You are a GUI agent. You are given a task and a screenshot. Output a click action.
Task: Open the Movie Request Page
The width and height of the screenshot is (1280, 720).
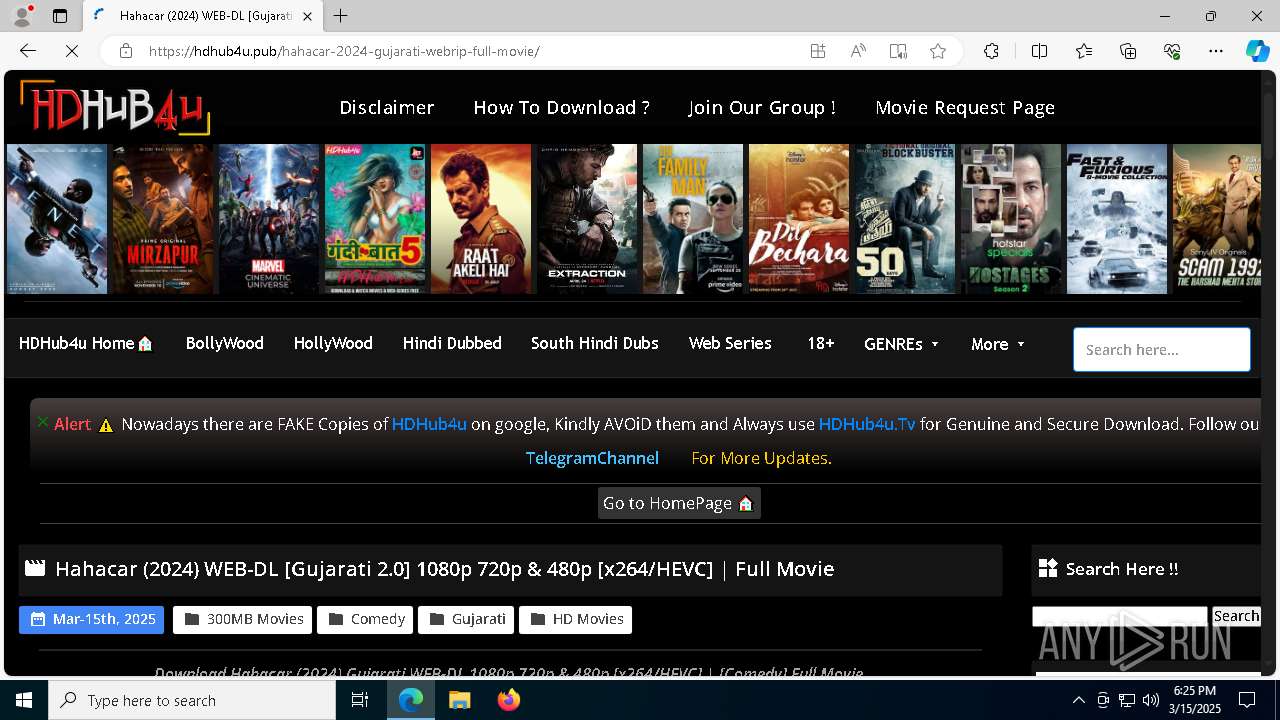pyautogui.click(x=965, y=107)
